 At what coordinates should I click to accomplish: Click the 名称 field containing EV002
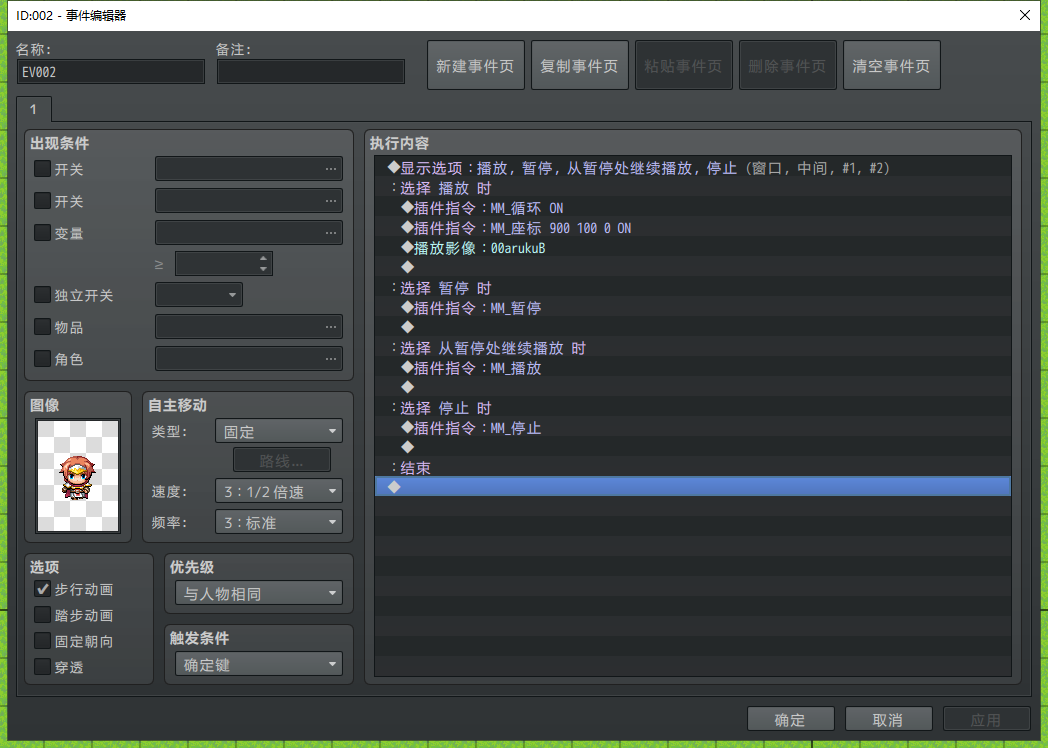click(111, 72)
